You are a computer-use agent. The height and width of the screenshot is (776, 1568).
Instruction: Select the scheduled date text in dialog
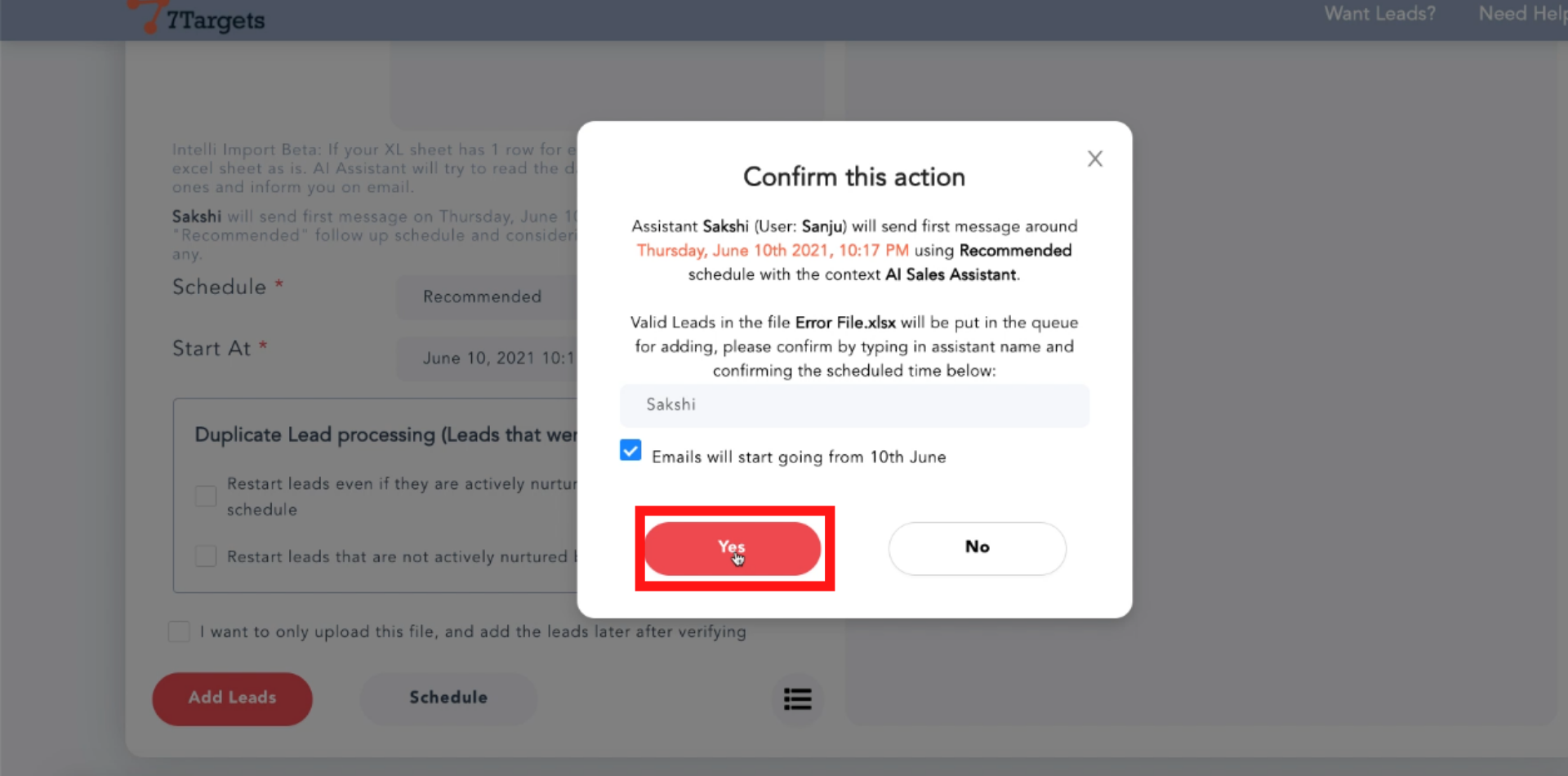pyautogui.click(x=773, y=251)
